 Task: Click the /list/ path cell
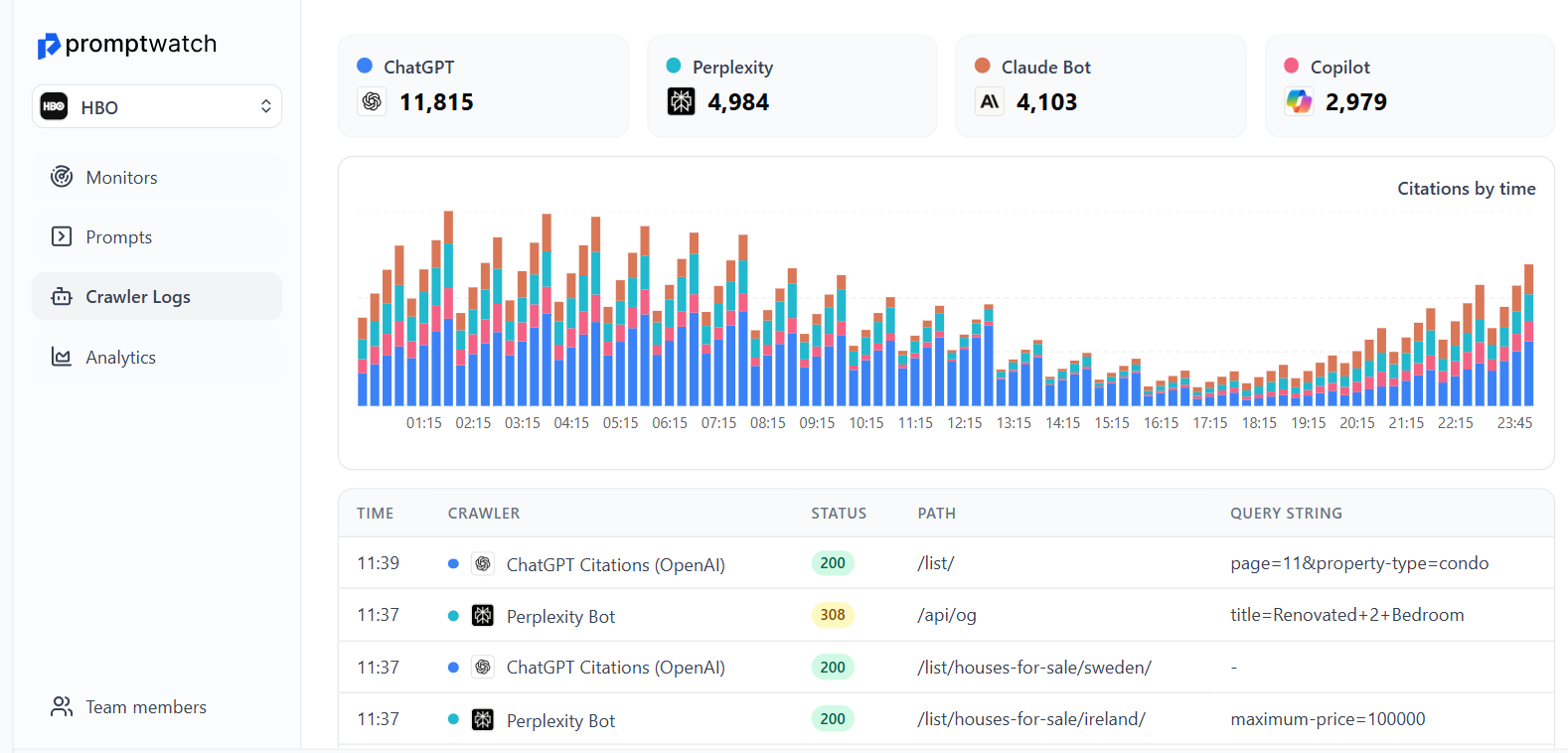pos(936,563)
